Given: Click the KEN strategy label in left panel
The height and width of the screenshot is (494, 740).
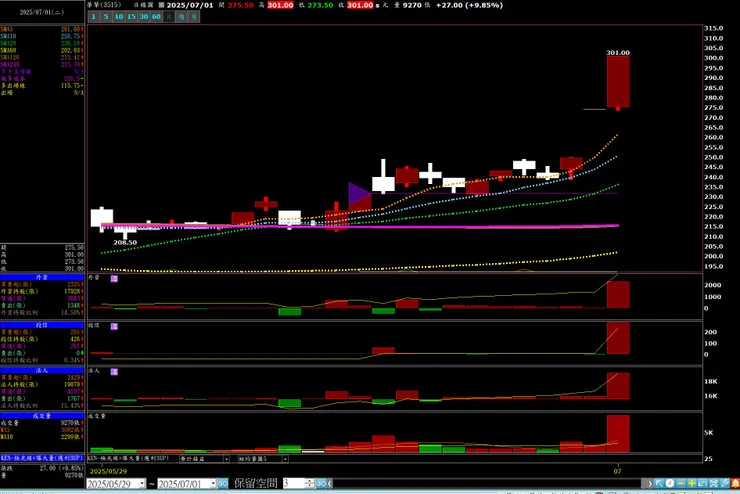Looking at the screenshot, I should (x=42, y=458).
